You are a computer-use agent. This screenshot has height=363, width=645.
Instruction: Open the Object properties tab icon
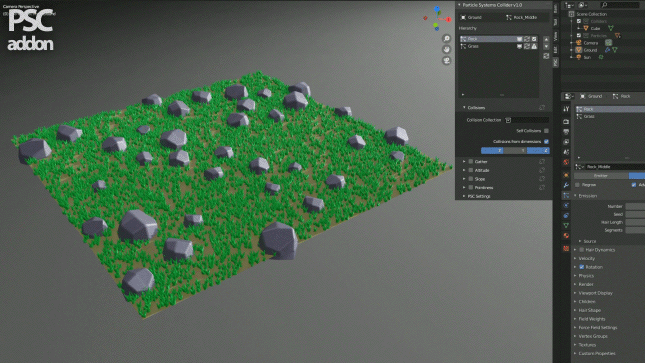pyautogui.click(x=566, y=175)
